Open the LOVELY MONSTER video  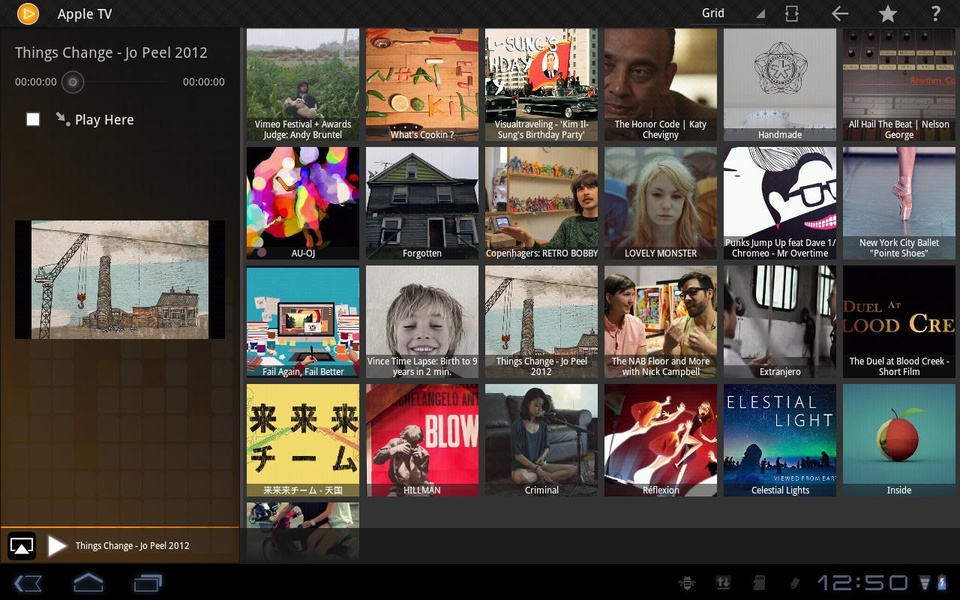(661, 203)
